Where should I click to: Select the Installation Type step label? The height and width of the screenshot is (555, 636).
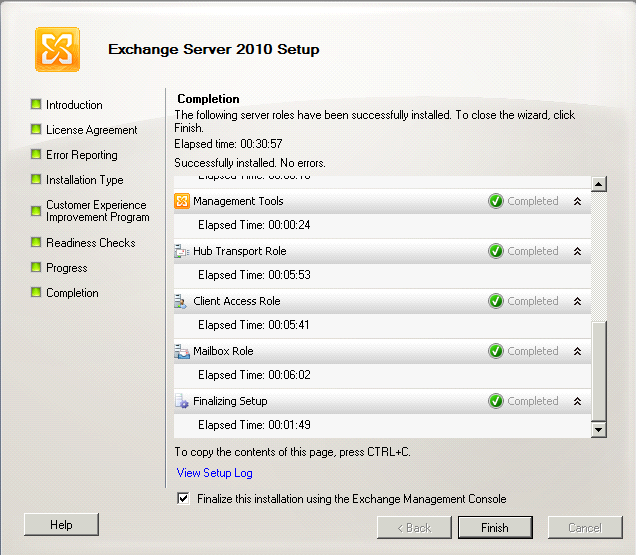click(x=85, y=180)
